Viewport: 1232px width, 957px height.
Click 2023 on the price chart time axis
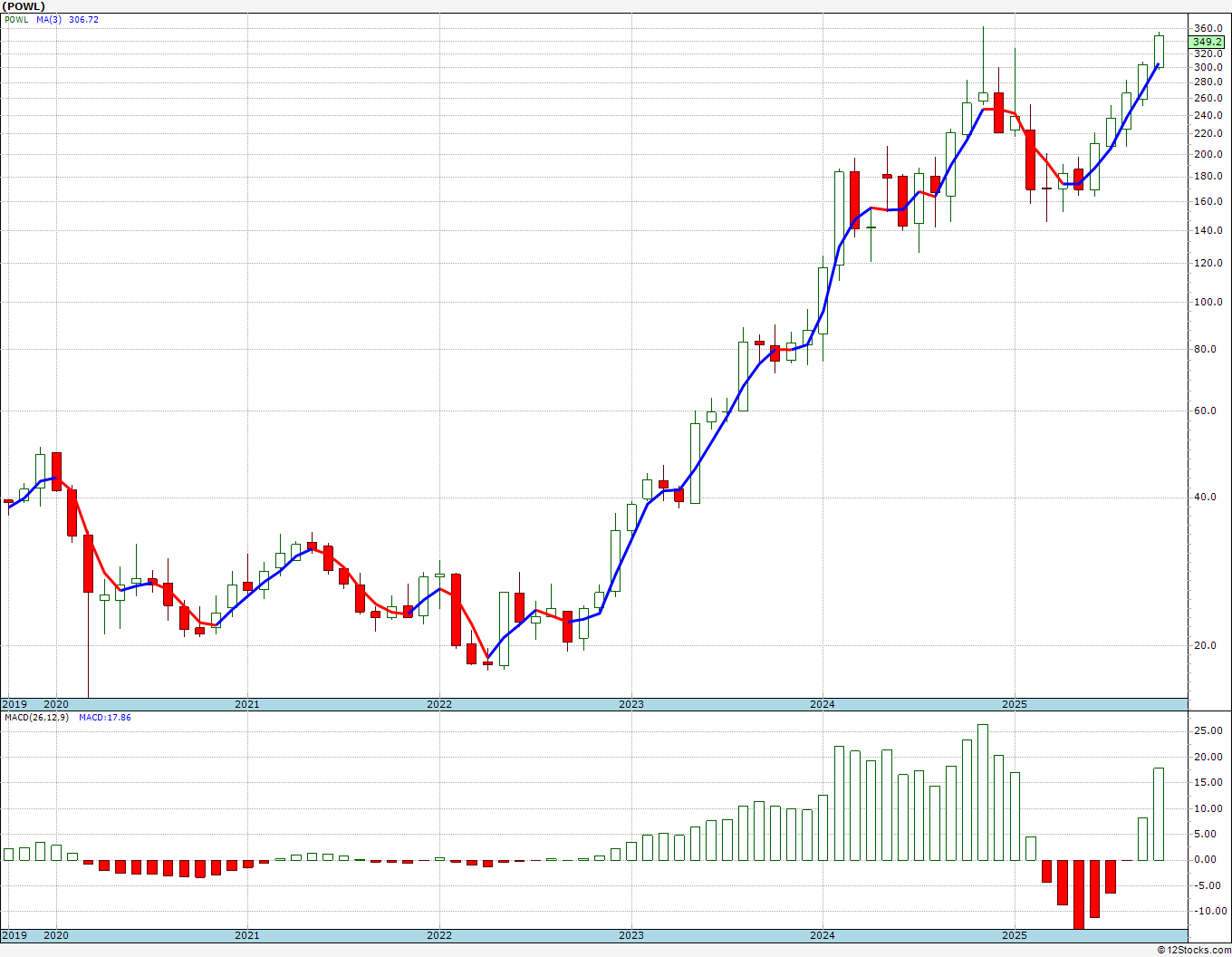631,704
